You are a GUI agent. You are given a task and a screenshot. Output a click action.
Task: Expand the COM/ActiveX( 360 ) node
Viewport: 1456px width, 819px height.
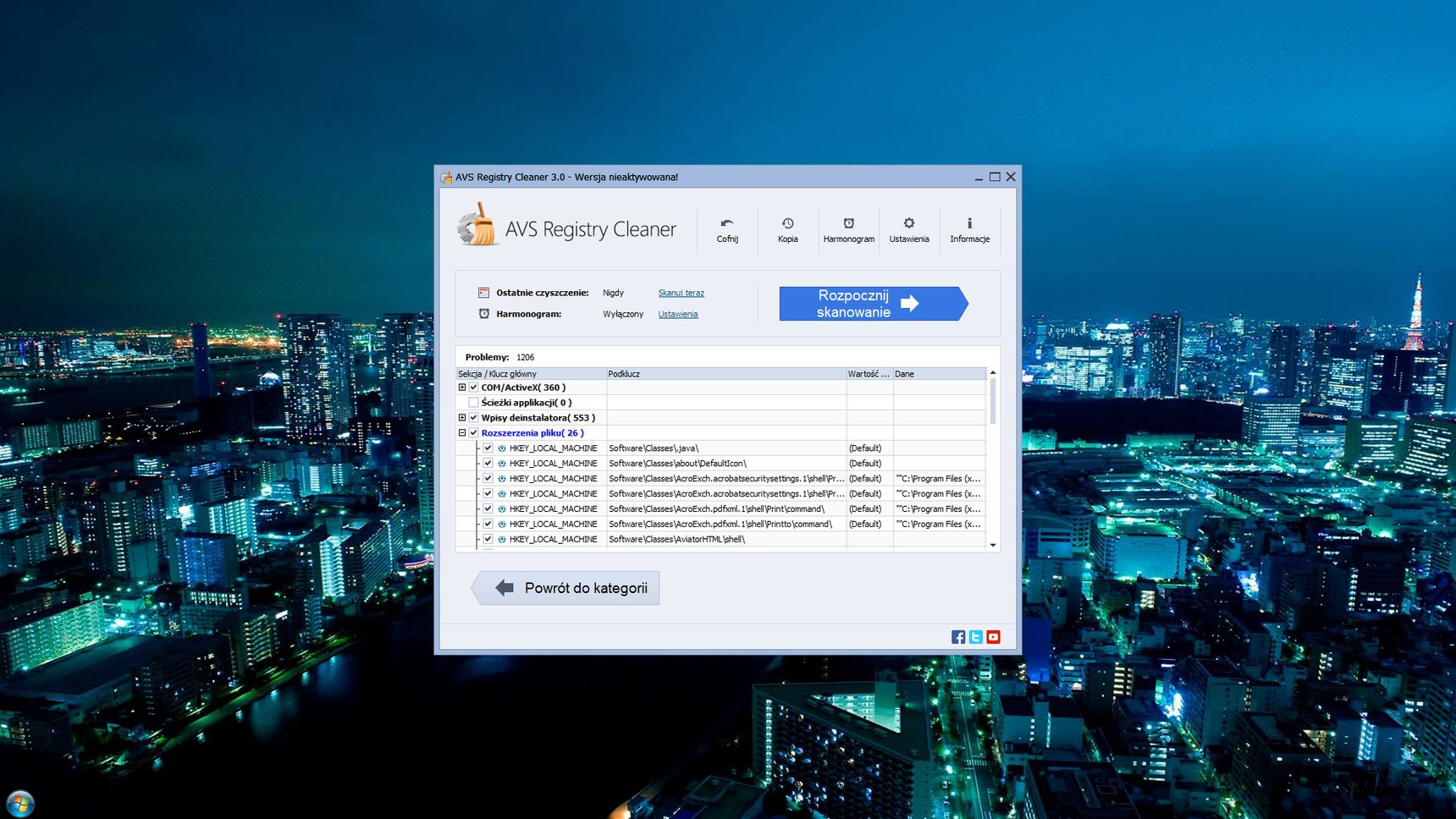(x=462, y=388)
